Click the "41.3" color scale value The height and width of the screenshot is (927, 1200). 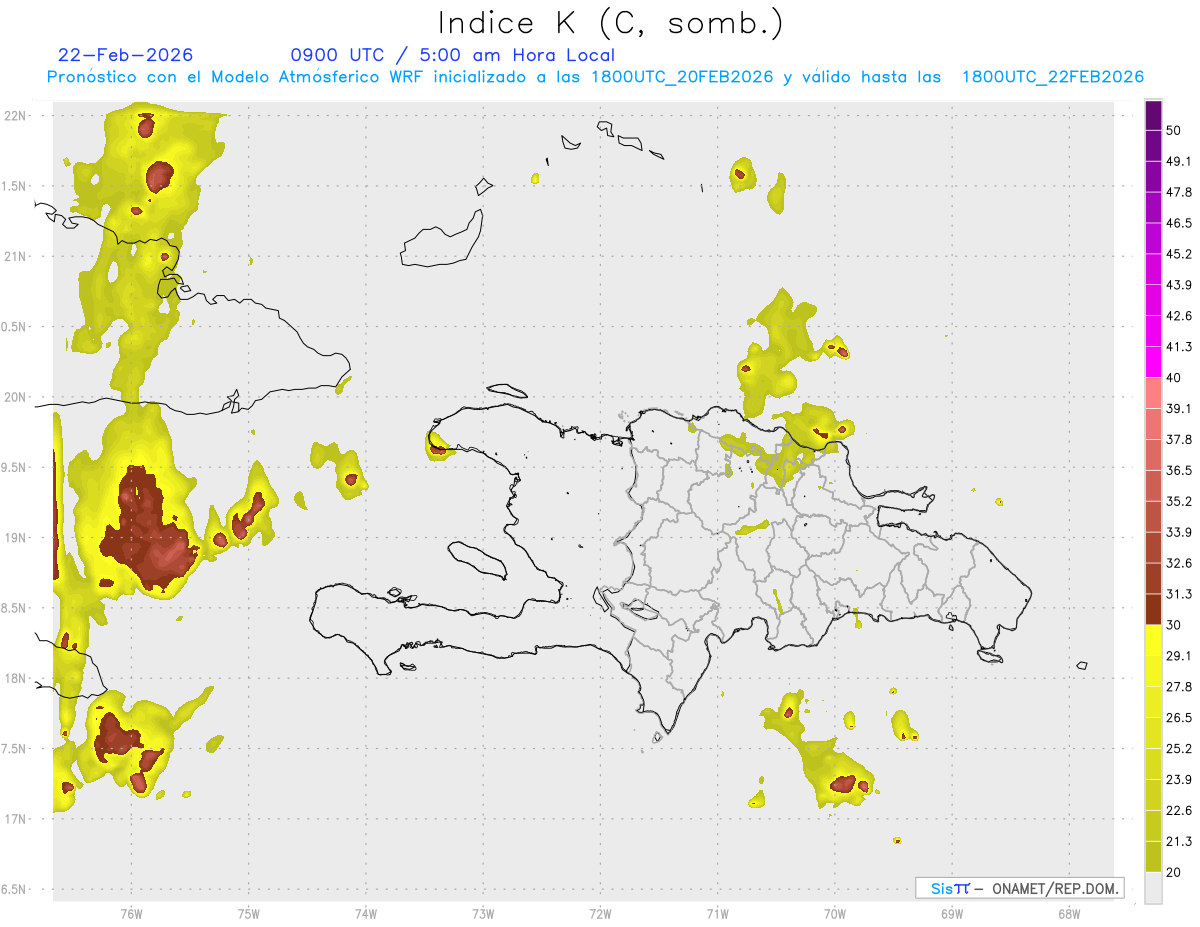pos(1179,347)
